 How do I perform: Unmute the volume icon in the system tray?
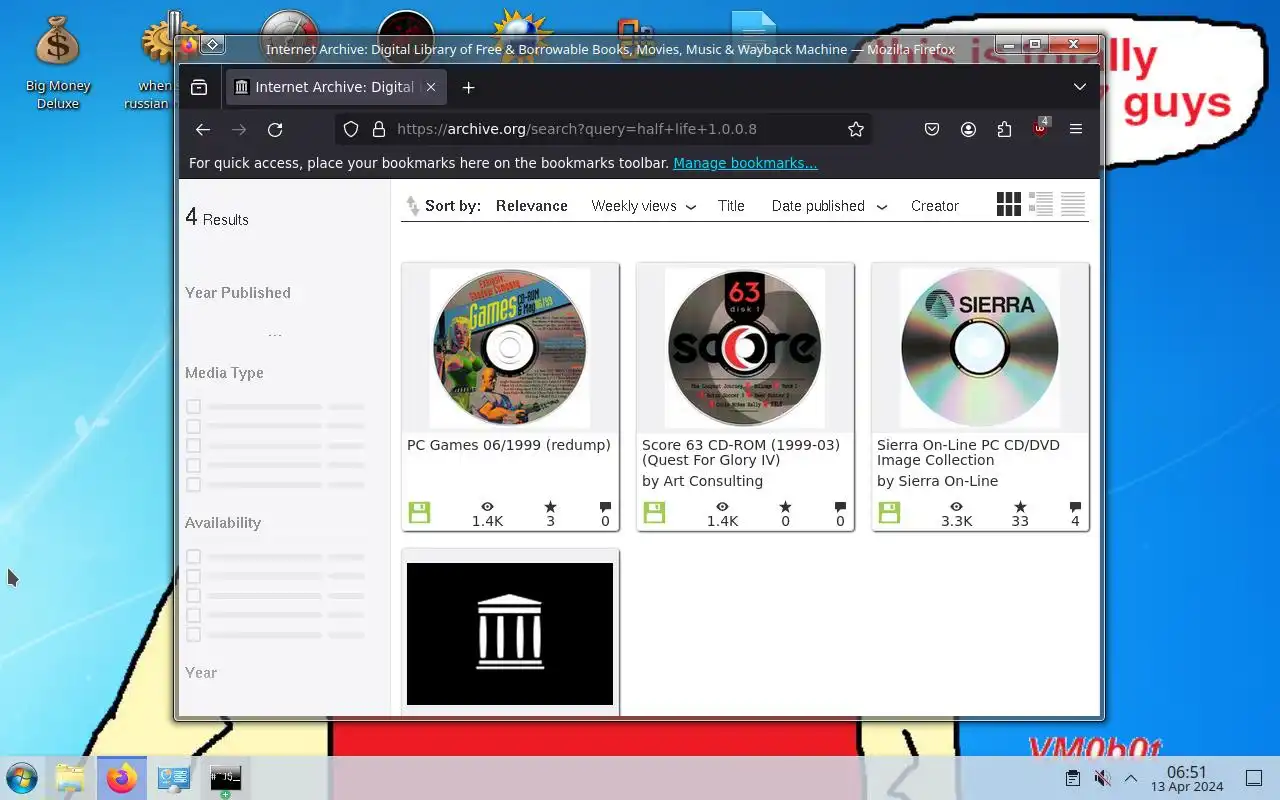[1102, 778]
